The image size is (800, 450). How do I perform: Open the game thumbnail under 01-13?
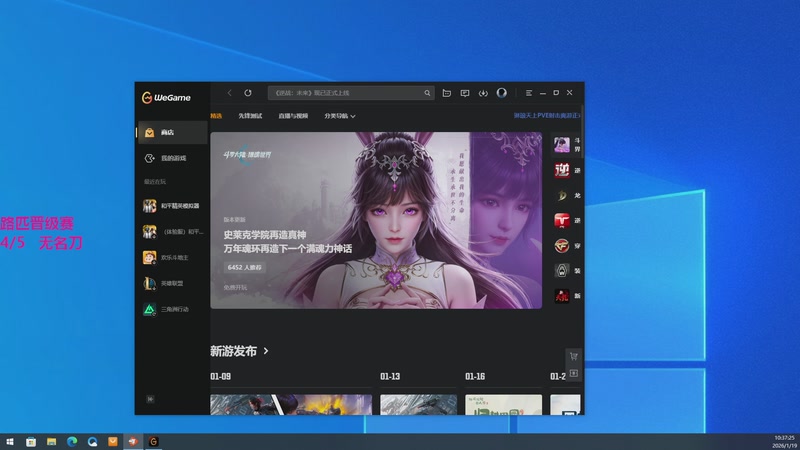(x=418, y=405)
